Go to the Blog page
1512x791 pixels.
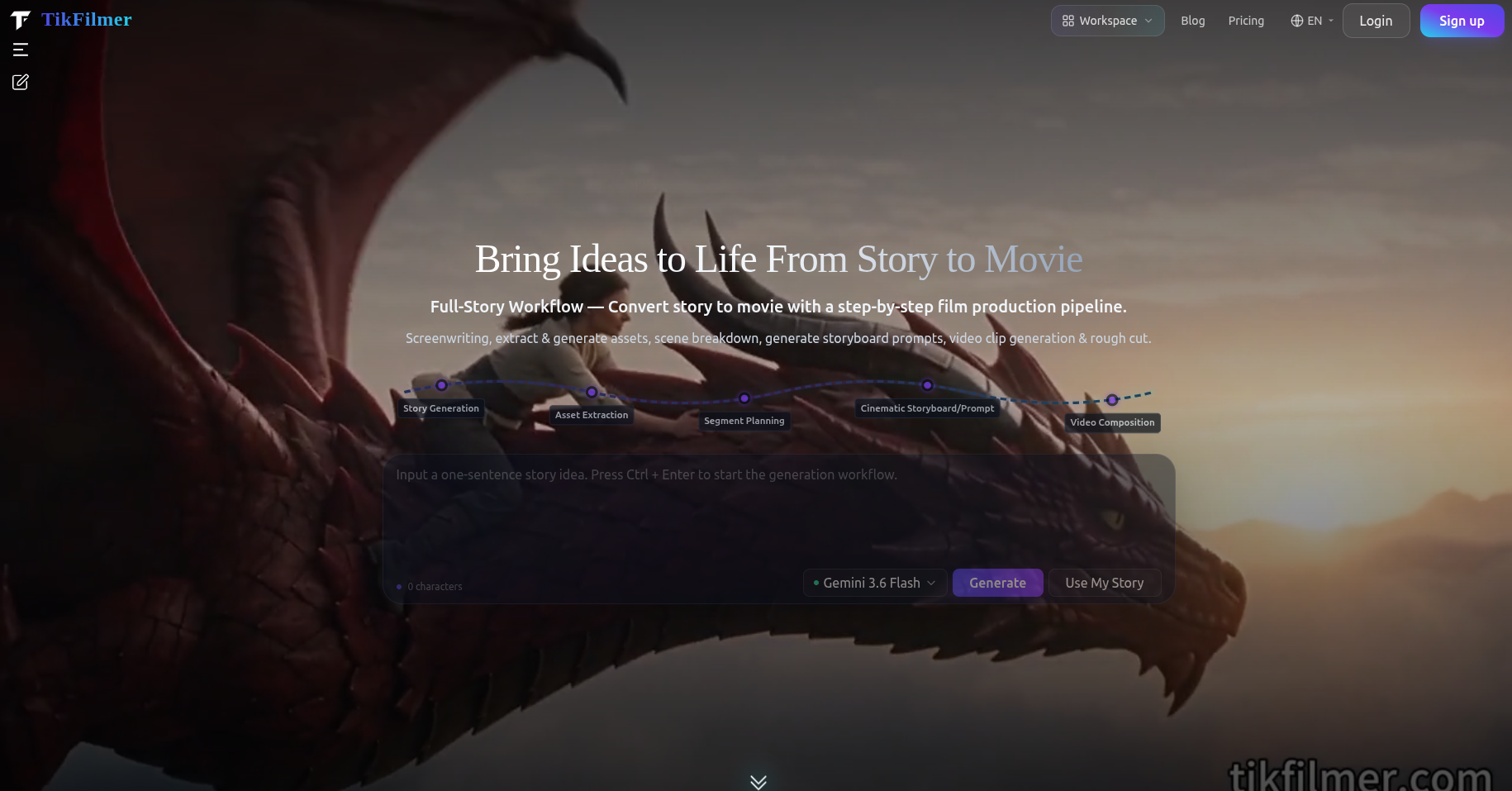(1192, 21)
